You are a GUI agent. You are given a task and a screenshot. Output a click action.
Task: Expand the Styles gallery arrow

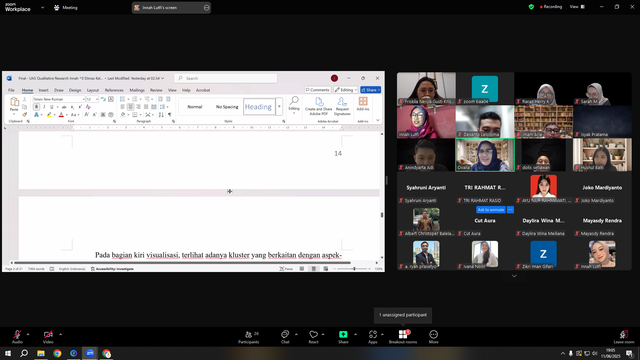coord(279,107)
